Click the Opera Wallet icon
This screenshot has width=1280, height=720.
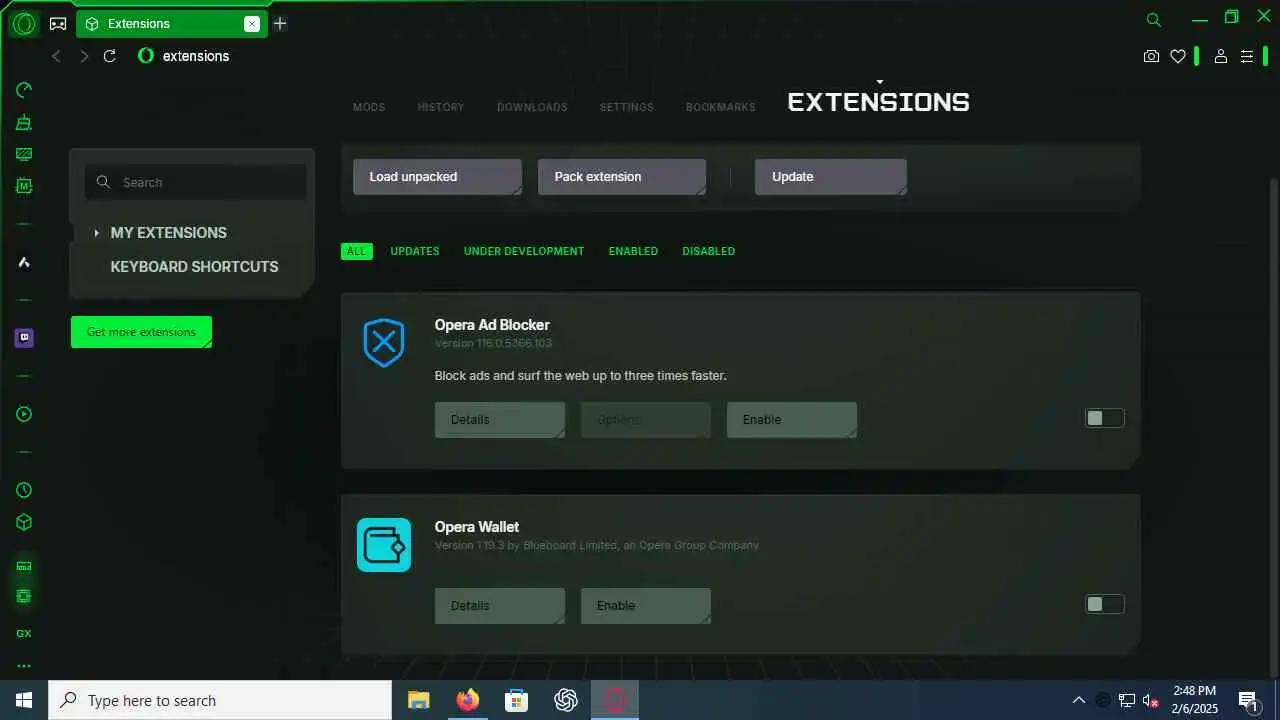(x=384, y=545)
